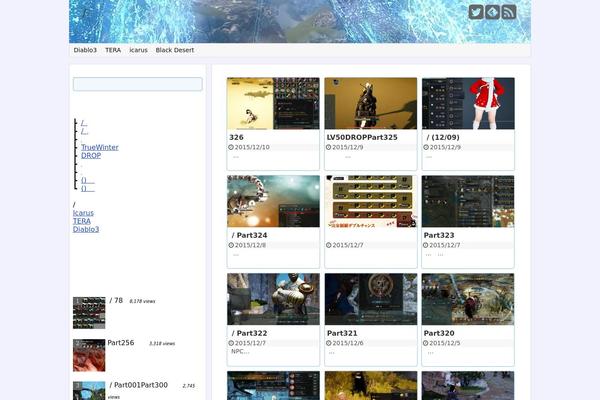The image size is (600, 400).
Task: Open the / (12/09) article title
Action: pos(443,137)
